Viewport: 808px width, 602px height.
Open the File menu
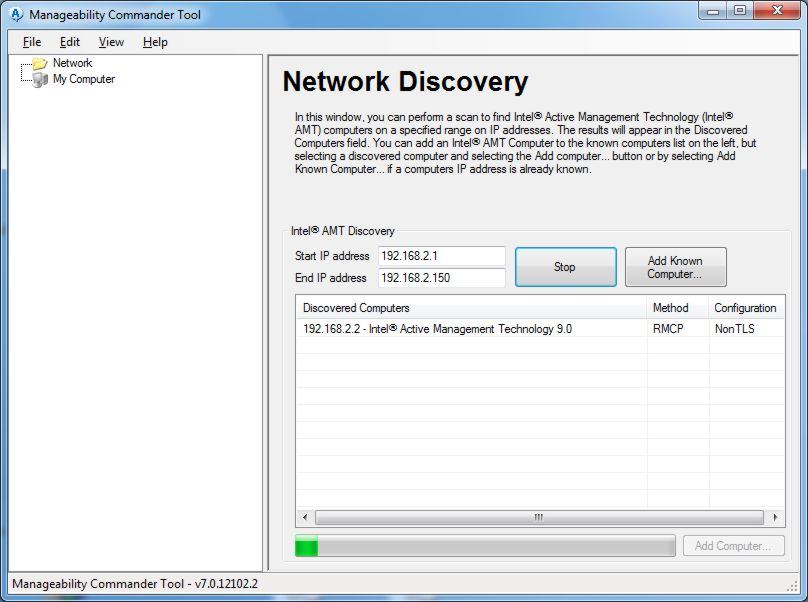(x=32, y=42)
